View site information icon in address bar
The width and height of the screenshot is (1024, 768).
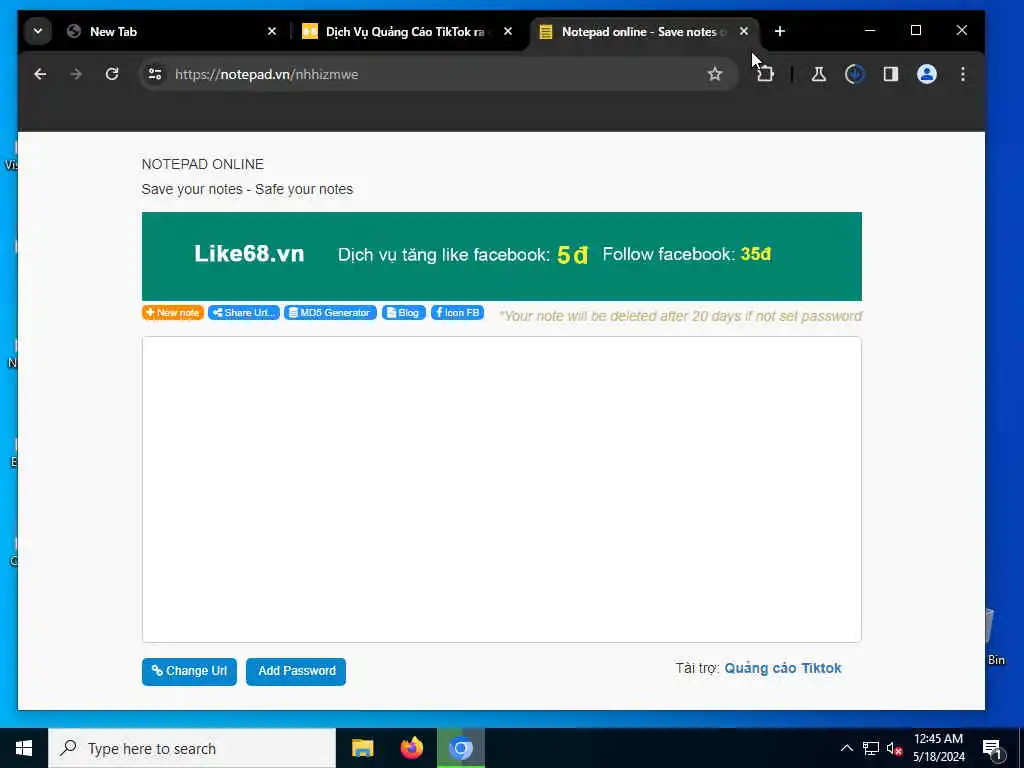pyautogui.click(x=155, y=74)
